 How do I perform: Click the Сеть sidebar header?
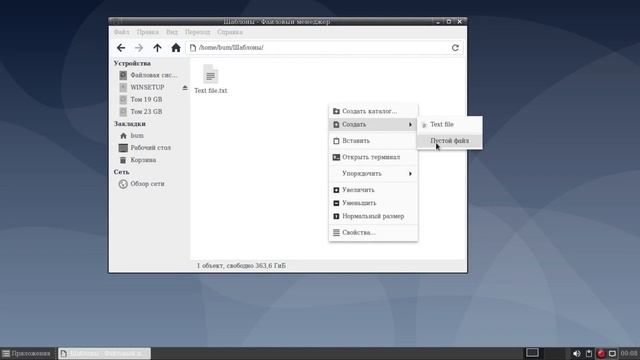coord(122,172)
